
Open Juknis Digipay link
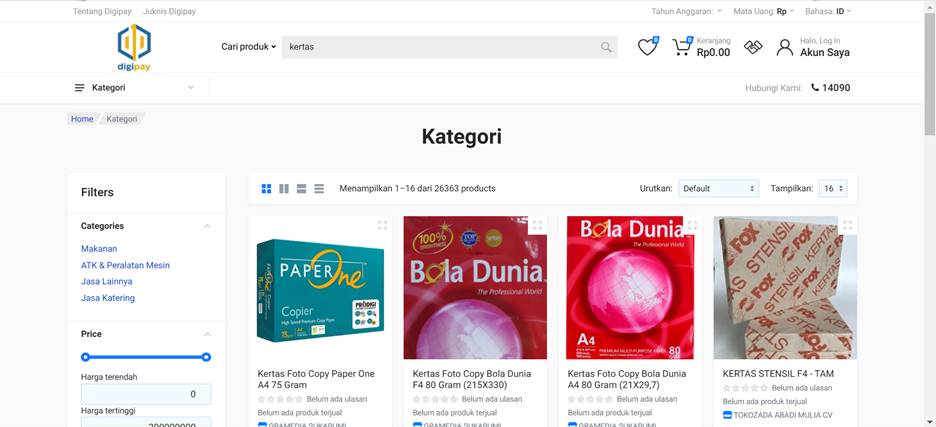(x=170, y=11)
